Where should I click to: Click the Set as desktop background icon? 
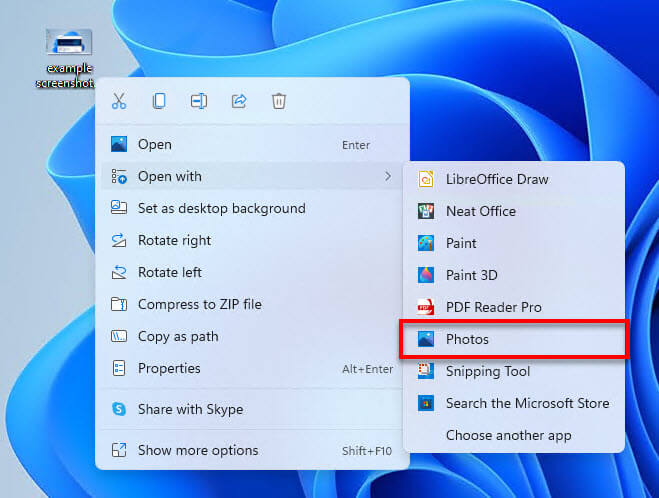click(119, 208)
